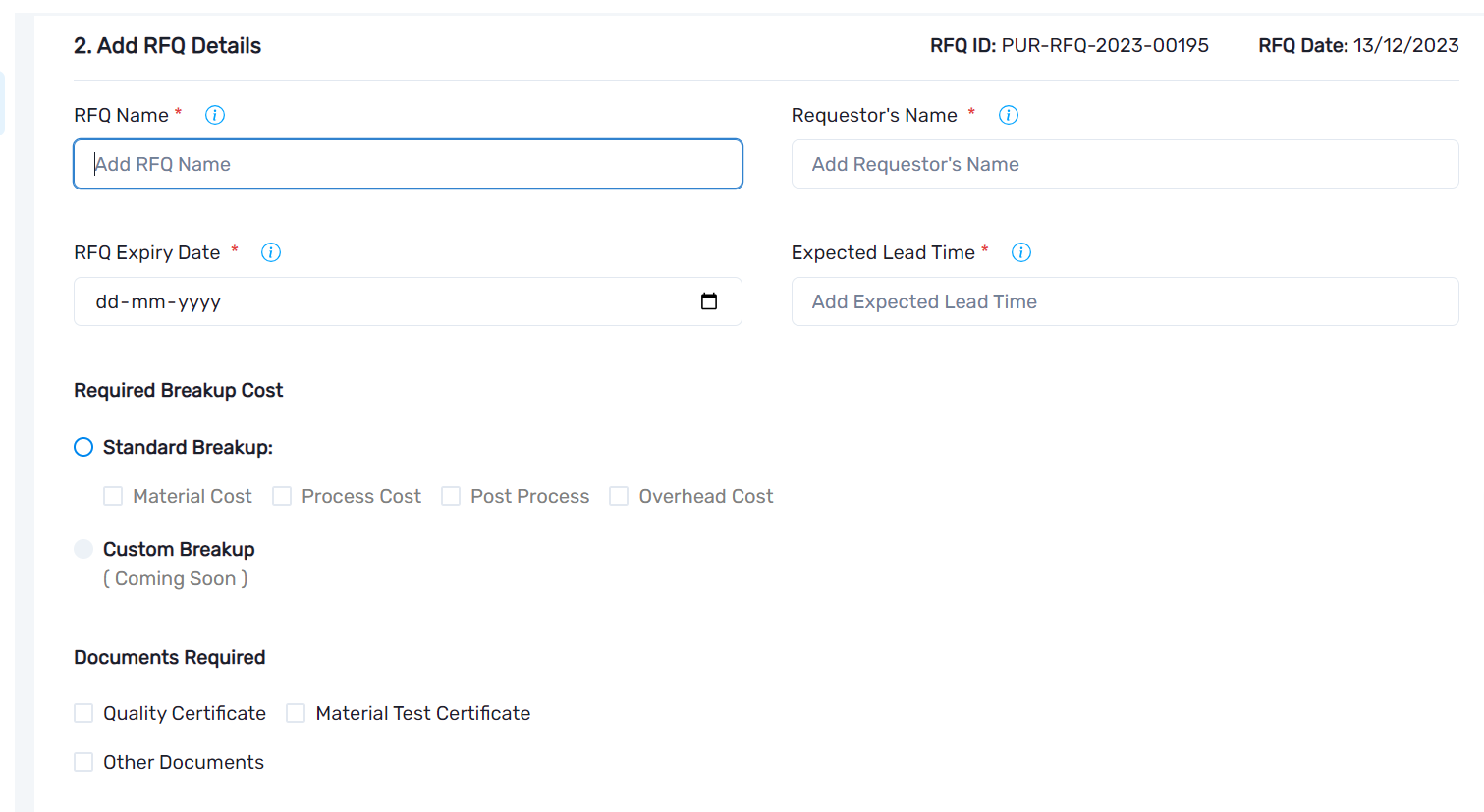
Task: Click the info icon next to RFQ Name
Action: (215, 115)
